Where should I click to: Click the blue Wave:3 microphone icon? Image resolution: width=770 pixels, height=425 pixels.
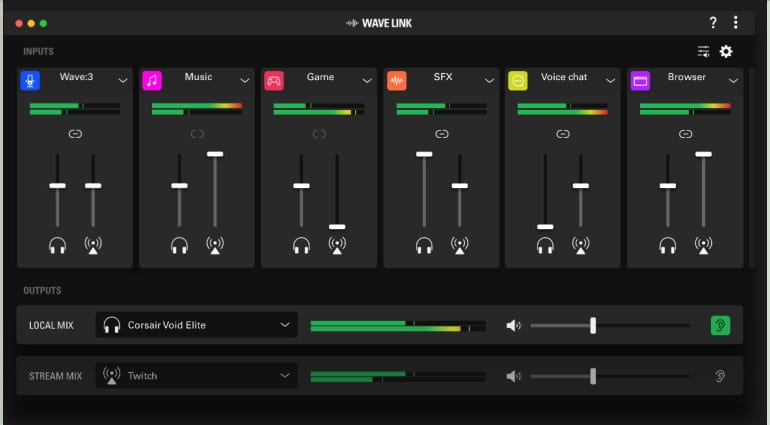[x=30, y=81]
